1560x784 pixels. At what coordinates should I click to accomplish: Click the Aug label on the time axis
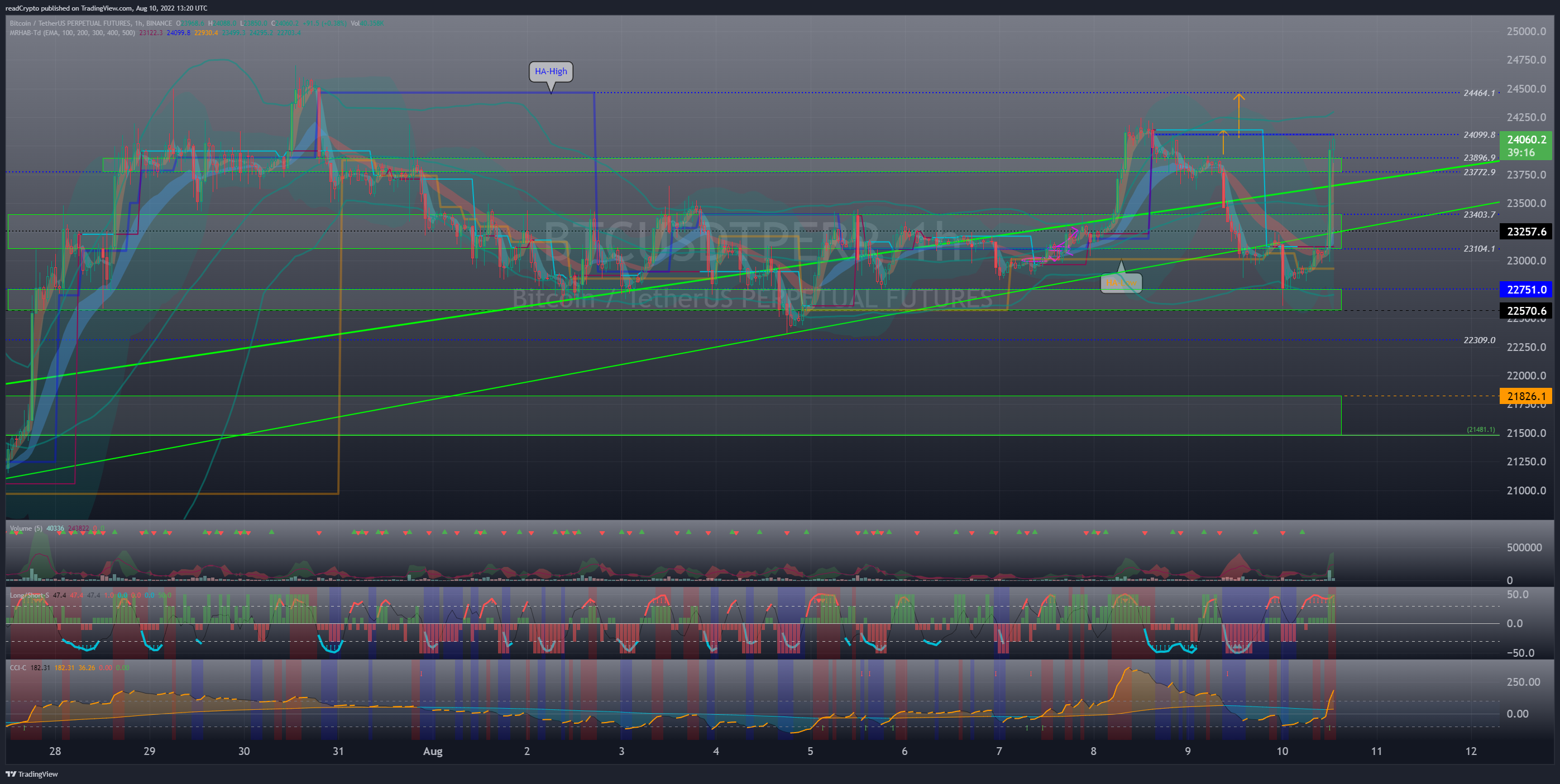coord(432,751)
